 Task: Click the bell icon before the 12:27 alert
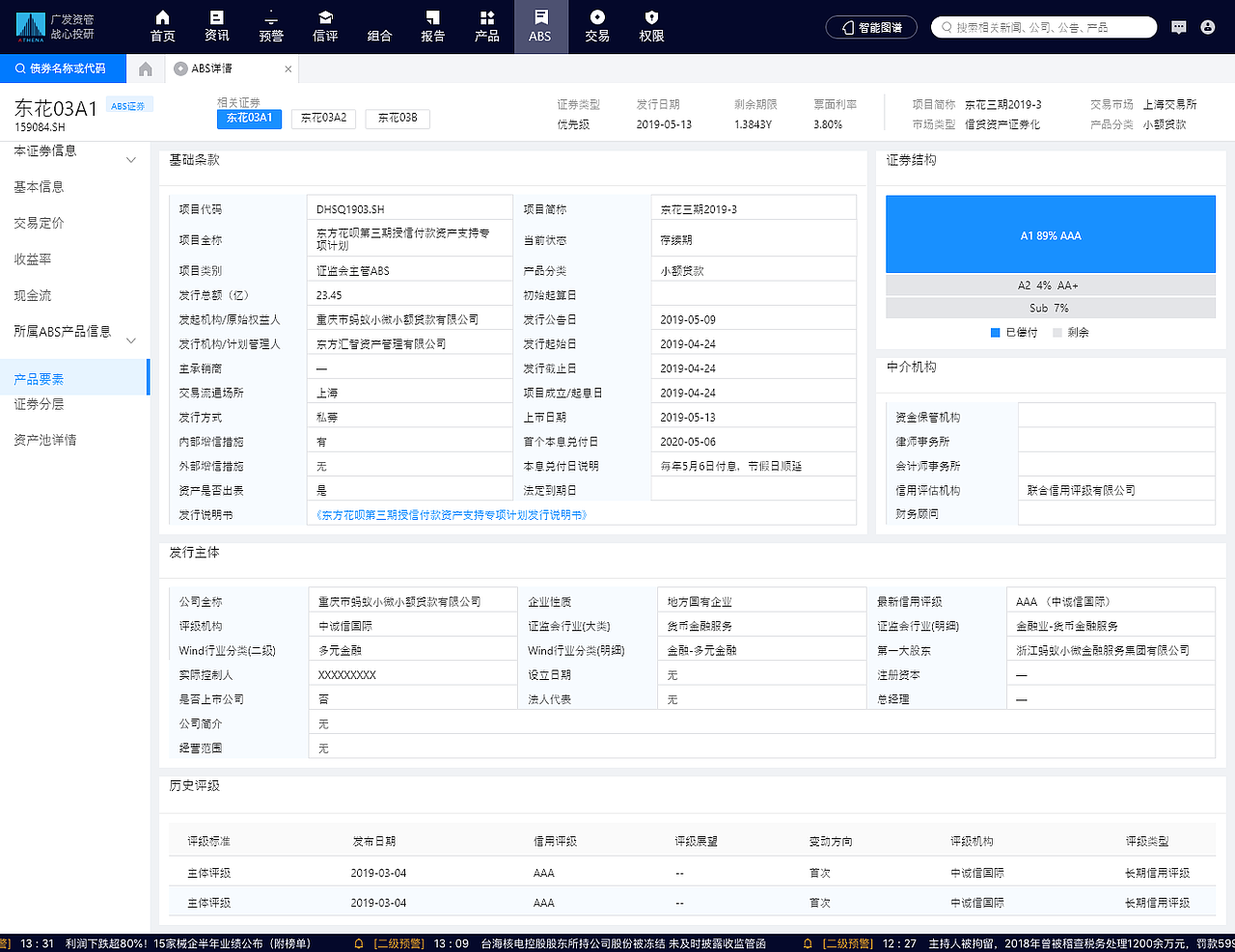(808, 943)
